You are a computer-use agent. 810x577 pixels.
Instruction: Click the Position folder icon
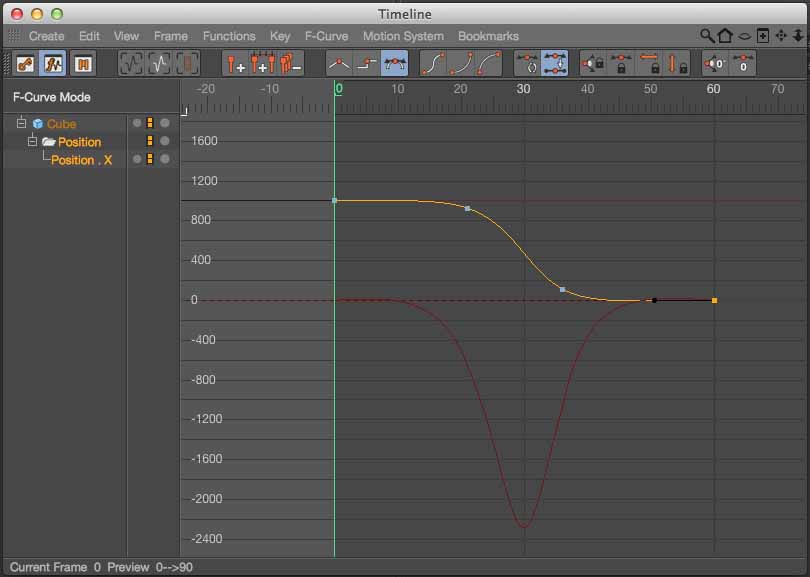point(49,142)
